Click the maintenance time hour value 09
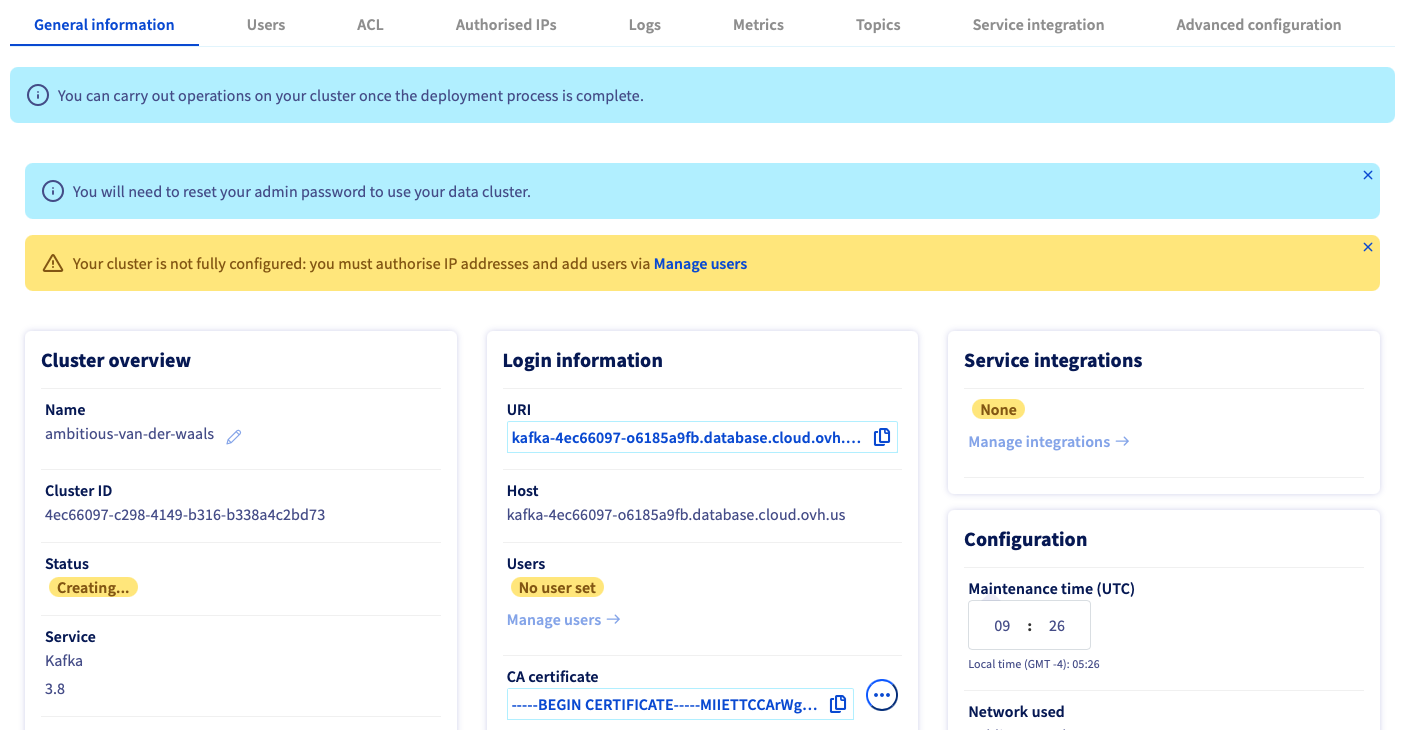 pos(1002,626)
